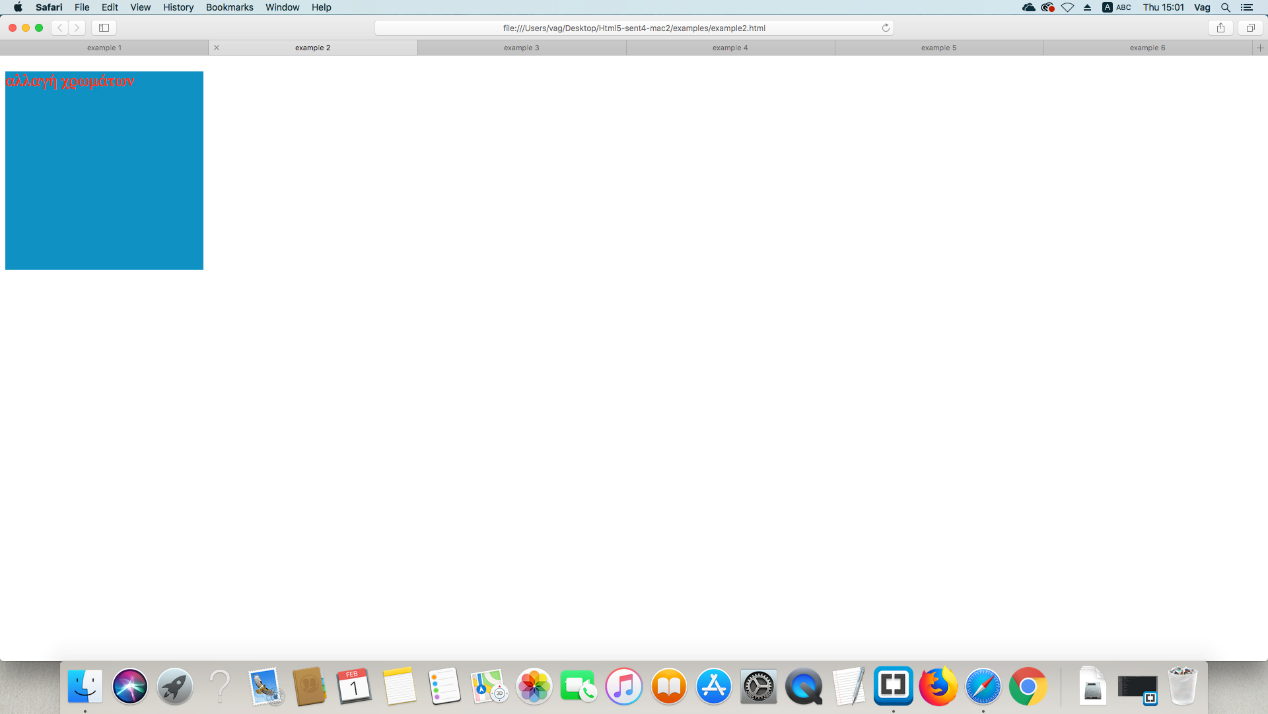
Task: Open the Bookmarks menu
Action: tap(229, 7)
